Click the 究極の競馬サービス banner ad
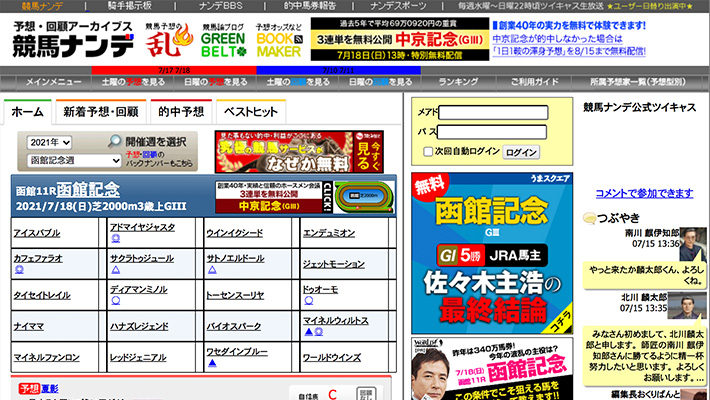710x400 pixels. point(299,152)
